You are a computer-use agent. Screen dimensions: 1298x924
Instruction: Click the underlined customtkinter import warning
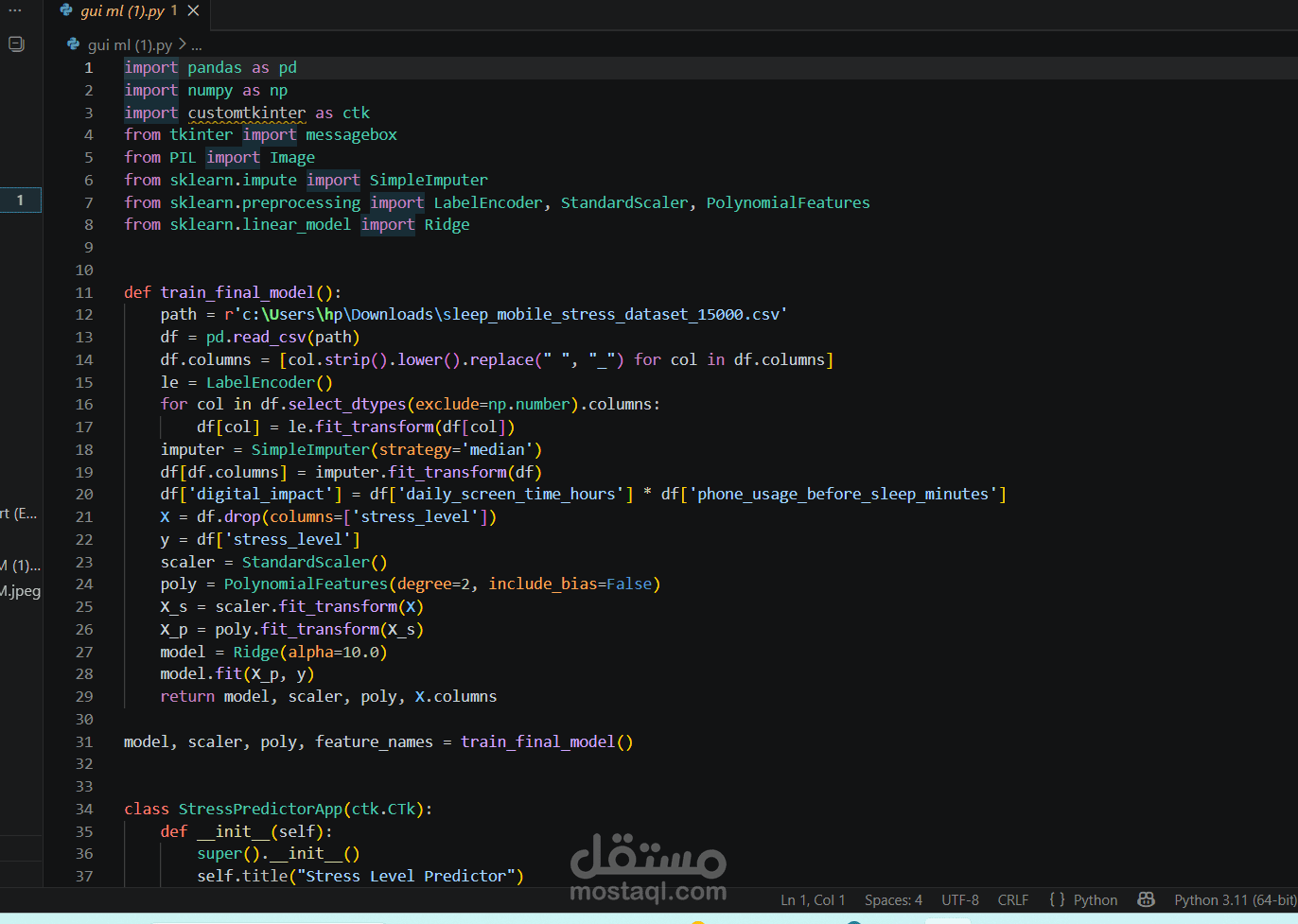246,113
